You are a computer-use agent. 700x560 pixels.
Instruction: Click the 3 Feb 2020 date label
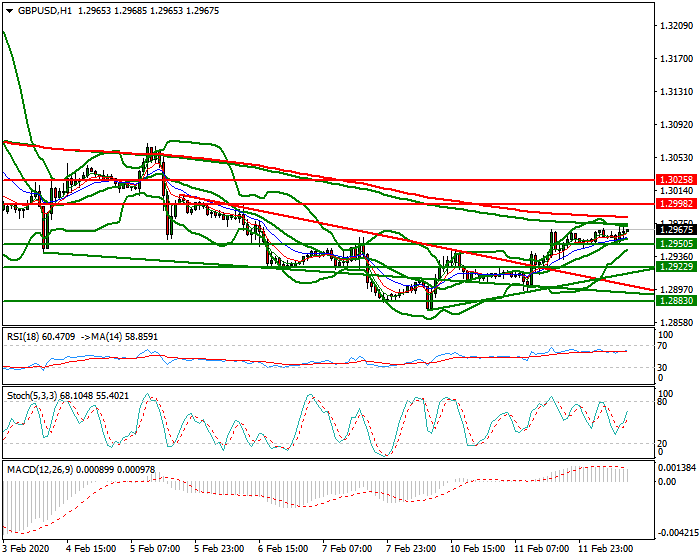(x=25, y=548)
